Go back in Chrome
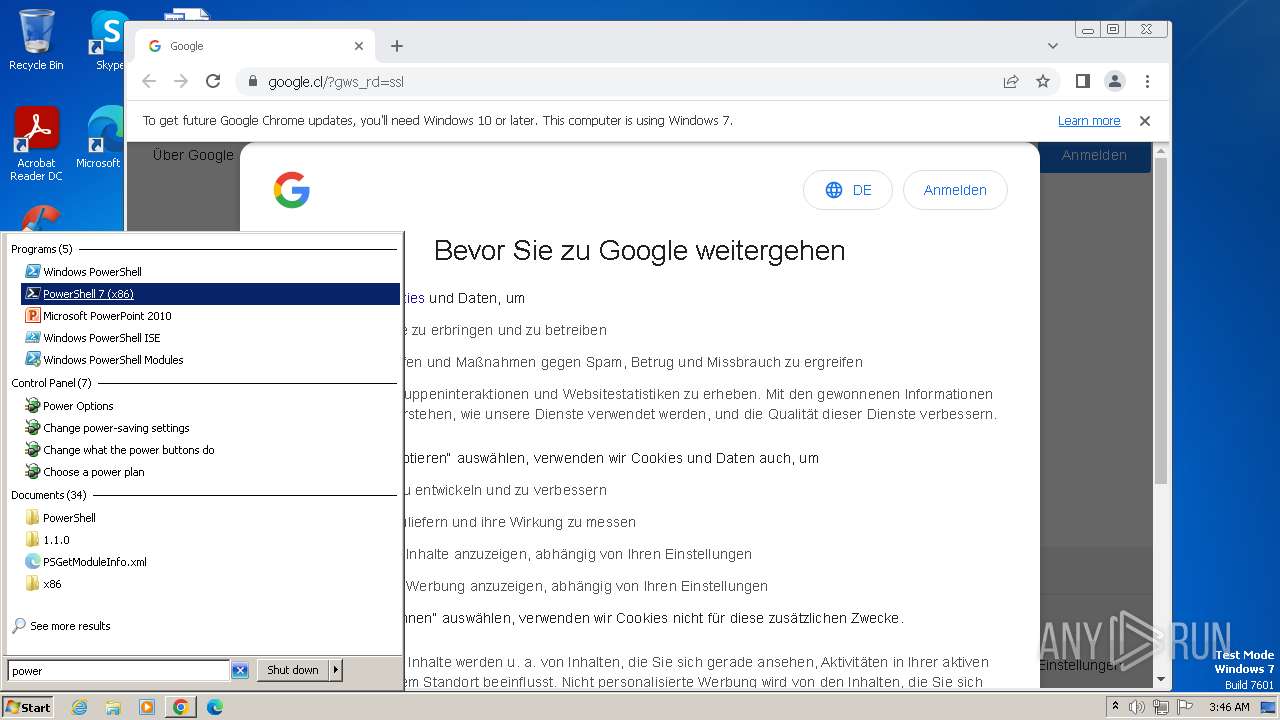The height and width of the screenshot is (720, 1280). [149, 82]
